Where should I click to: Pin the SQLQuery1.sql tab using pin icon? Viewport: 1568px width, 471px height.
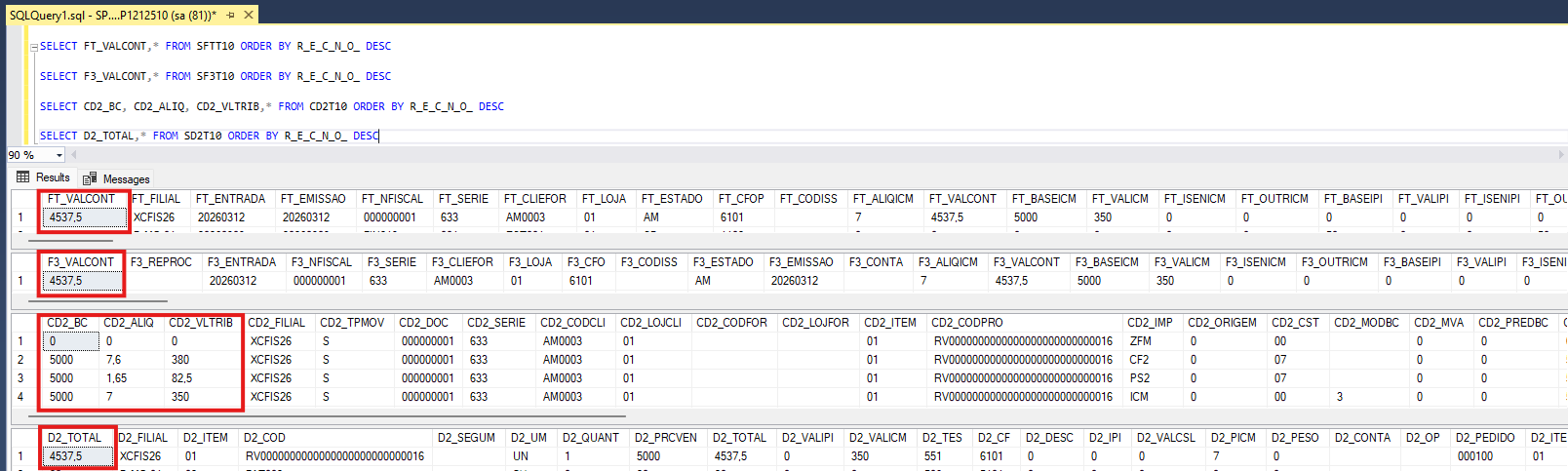pos(230,15)
